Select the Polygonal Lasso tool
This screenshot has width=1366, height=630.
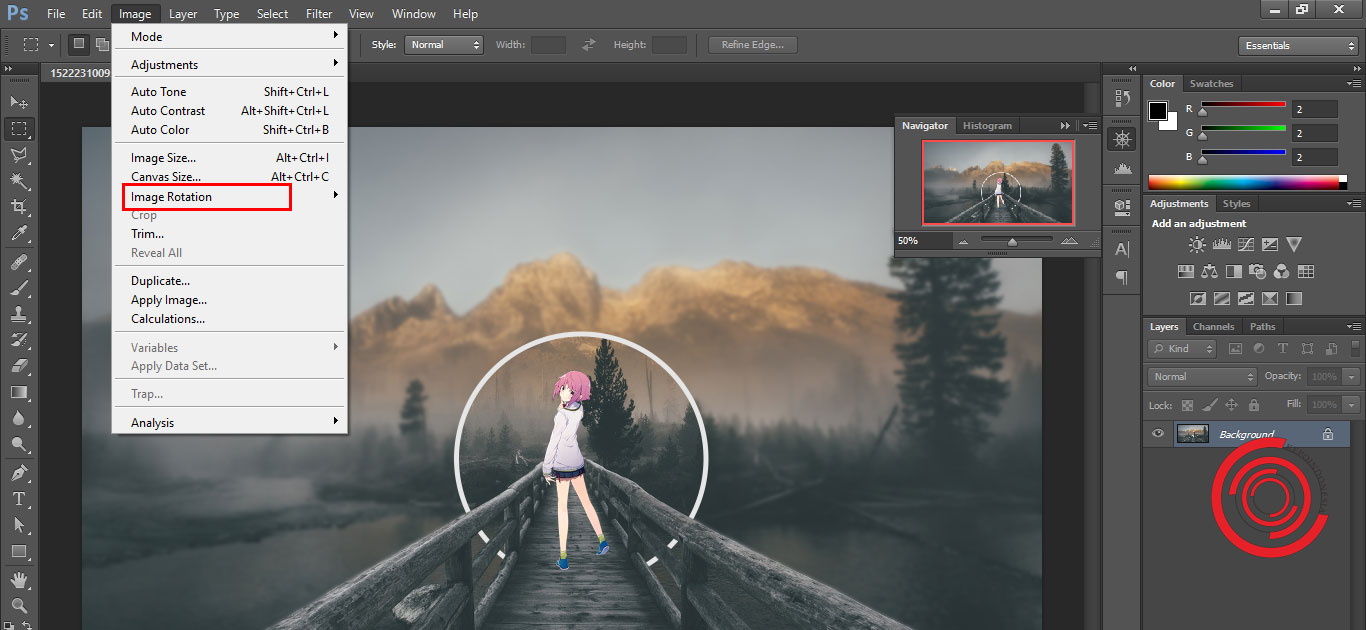(19, 155)
